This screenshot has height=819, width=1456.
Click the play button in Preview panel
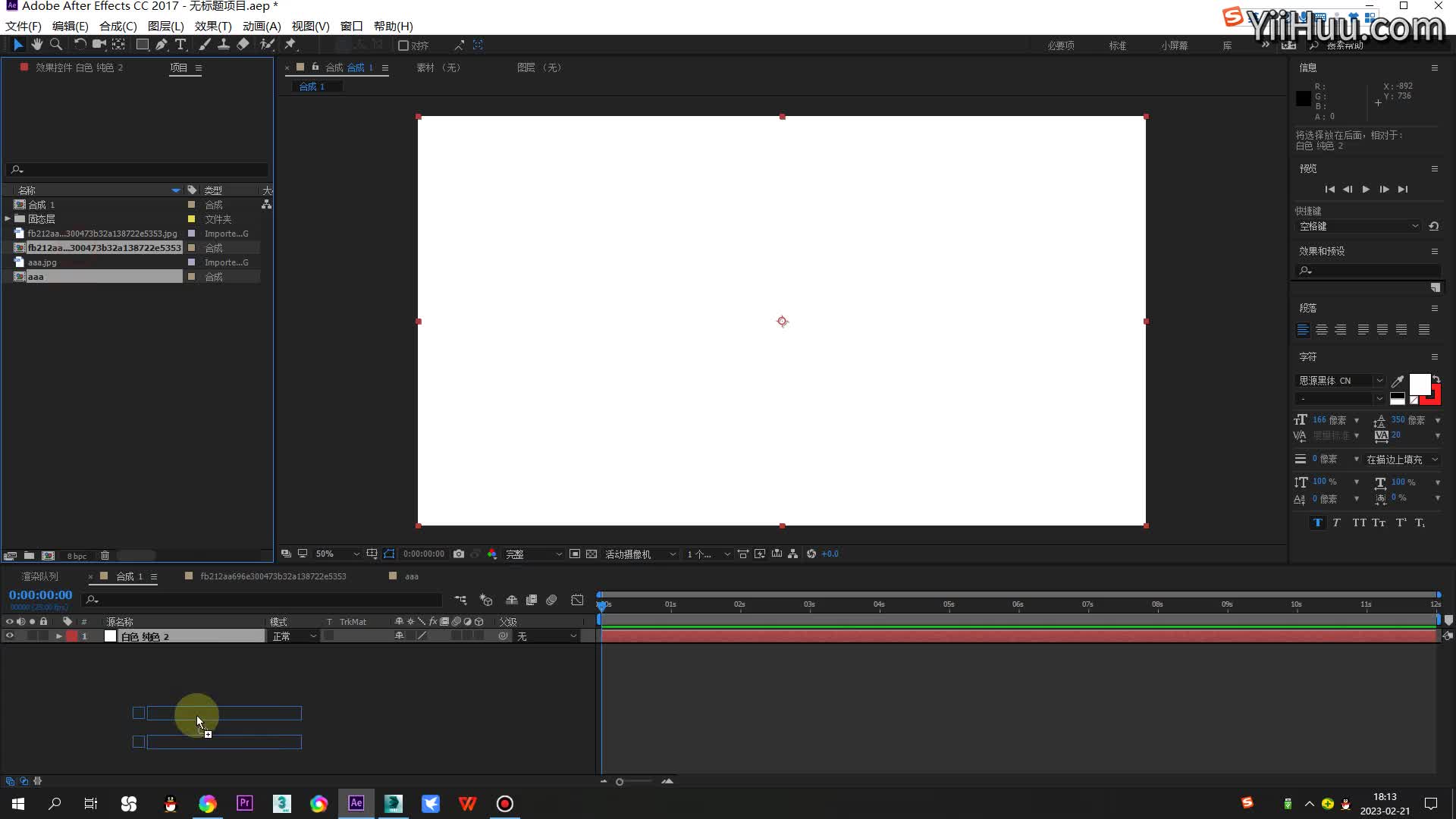pos(1366,190)
